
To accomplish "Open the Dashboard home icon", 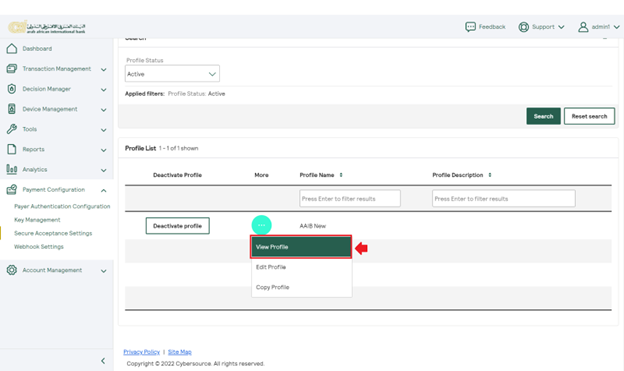I will coord(12,49).
